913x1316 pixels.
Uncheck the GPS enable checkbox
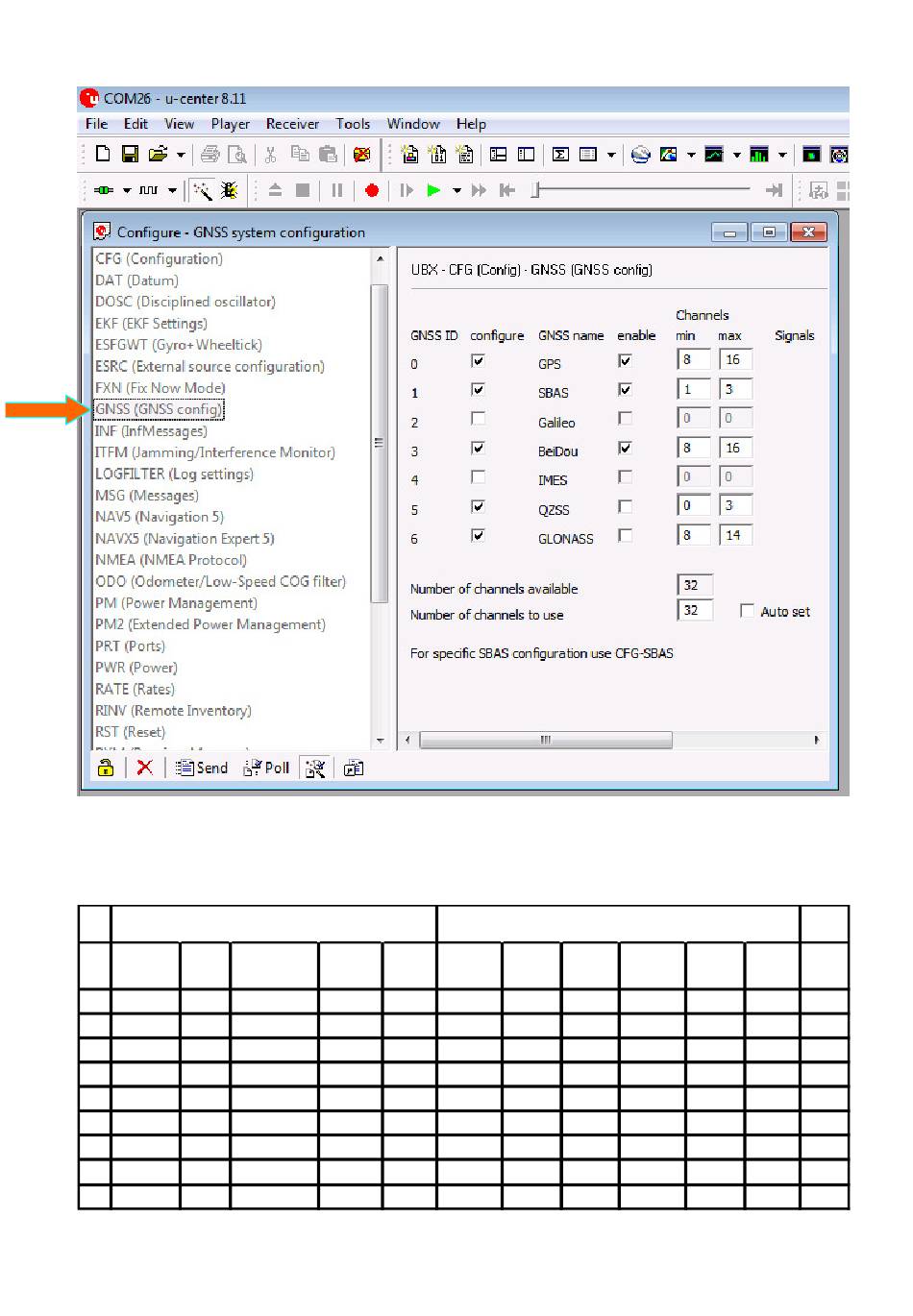(625, 361)
